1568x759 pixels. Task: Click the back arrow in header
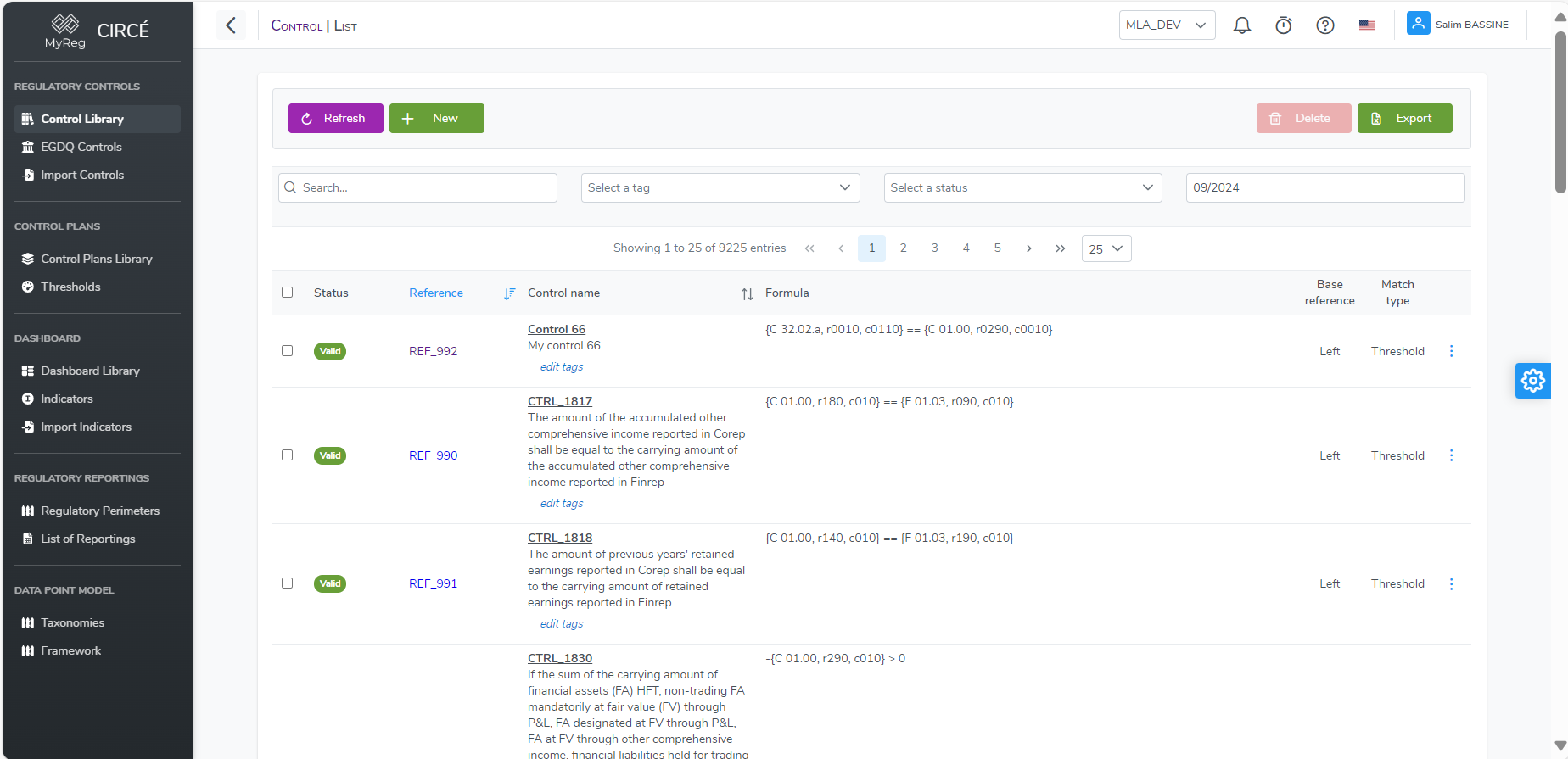pos(231,25)
